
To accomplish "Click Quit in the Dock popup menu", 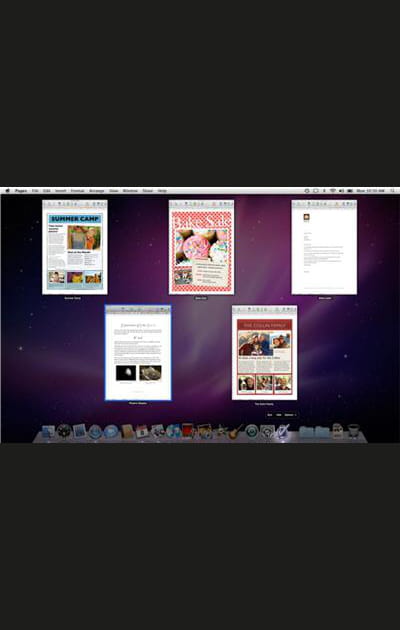I will [x=269, y=415].
